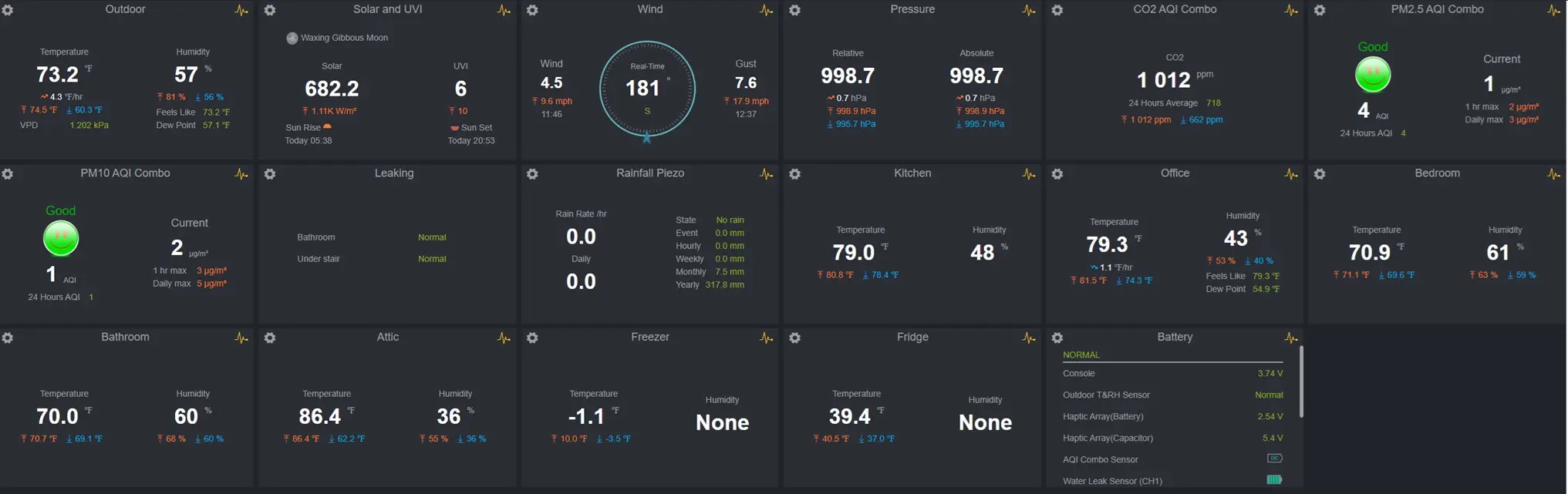Click outdoor temperature value 73.2
The image size is (1568, 494).
tap(58, 75)
